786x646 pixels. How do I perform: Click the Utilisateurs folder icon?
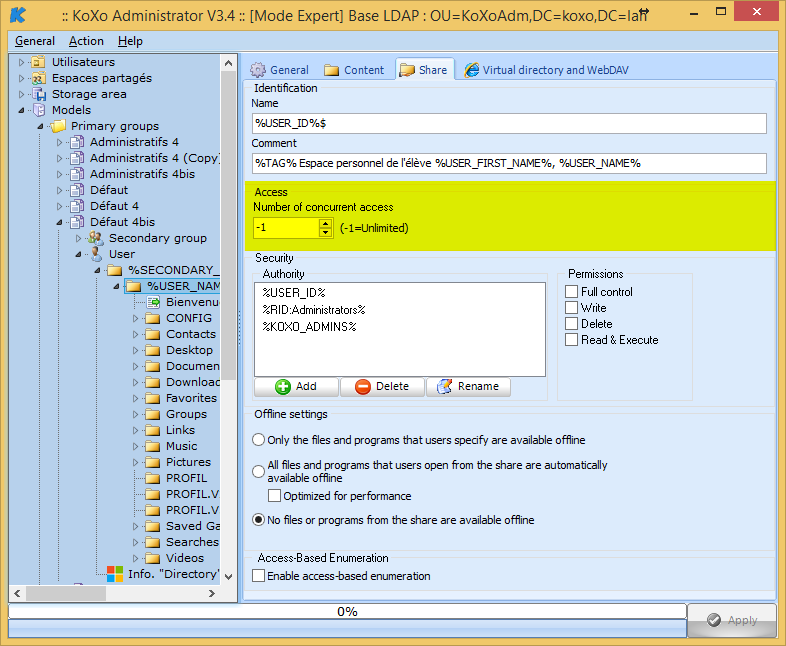pyautogui.click(x=38, y=62)
